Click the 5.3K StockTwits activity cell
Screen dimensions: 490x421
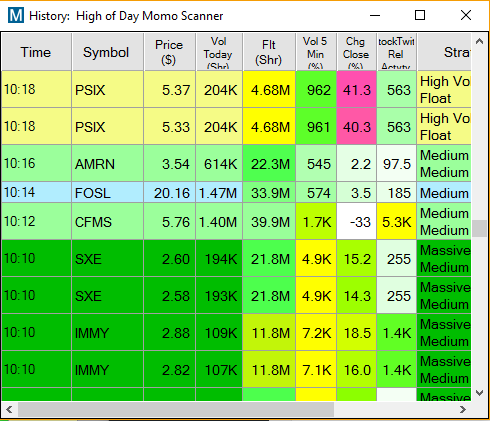point(396,222)
